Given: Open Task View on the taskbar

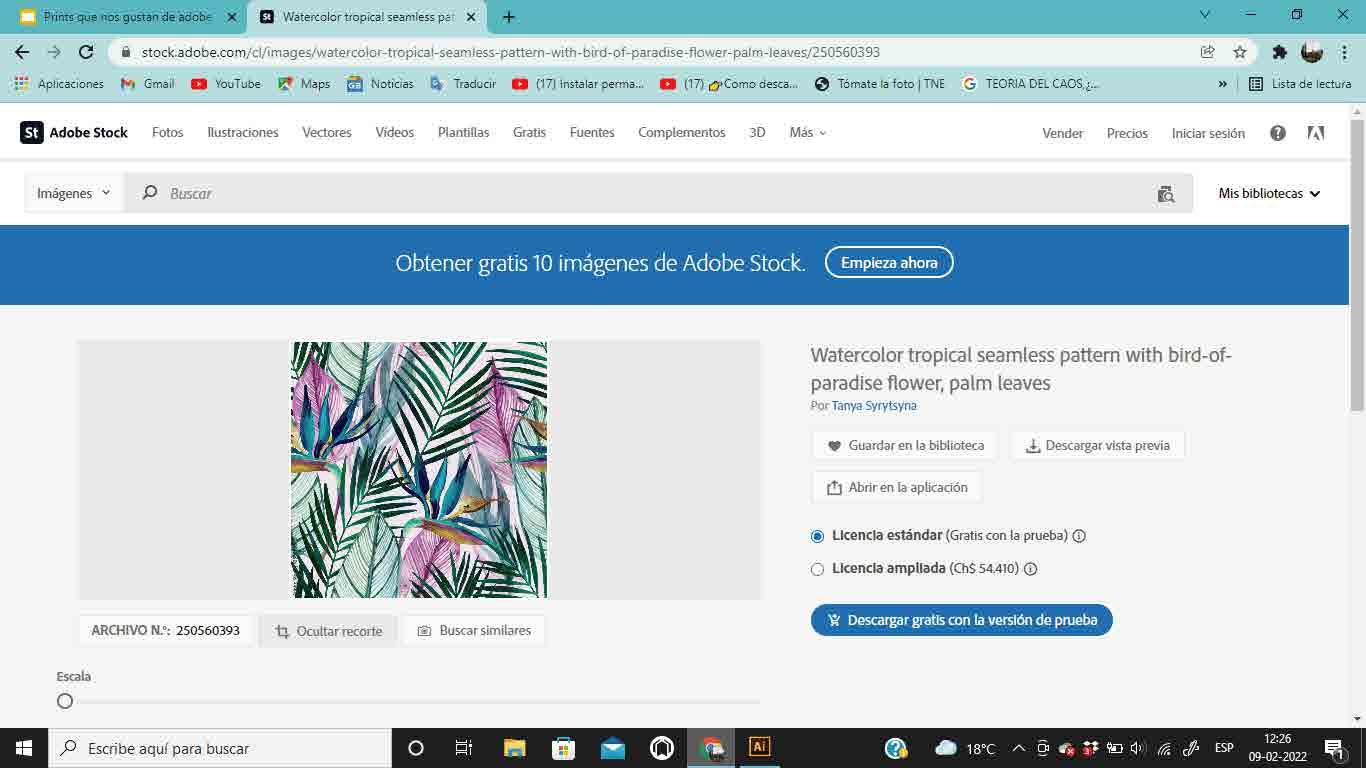Looking at the screenshot, I should coord(464,748).
